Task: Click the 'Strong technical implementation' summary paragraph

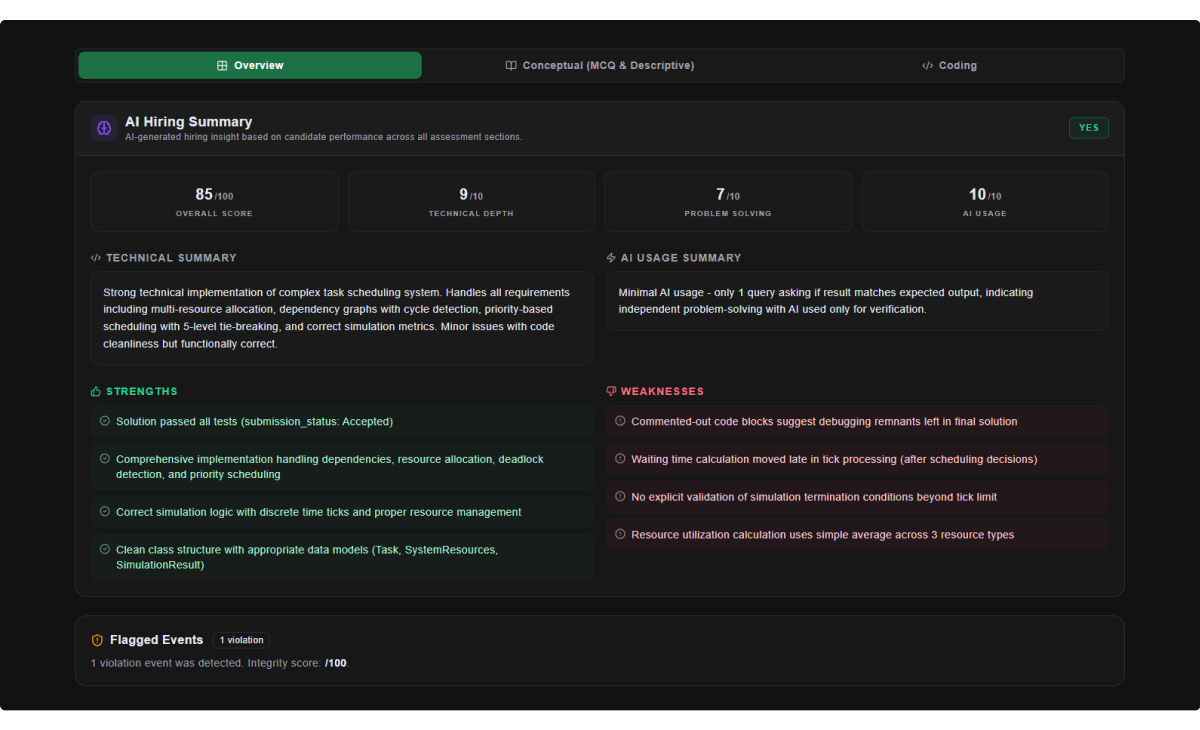Action: (x=337, y=318)
